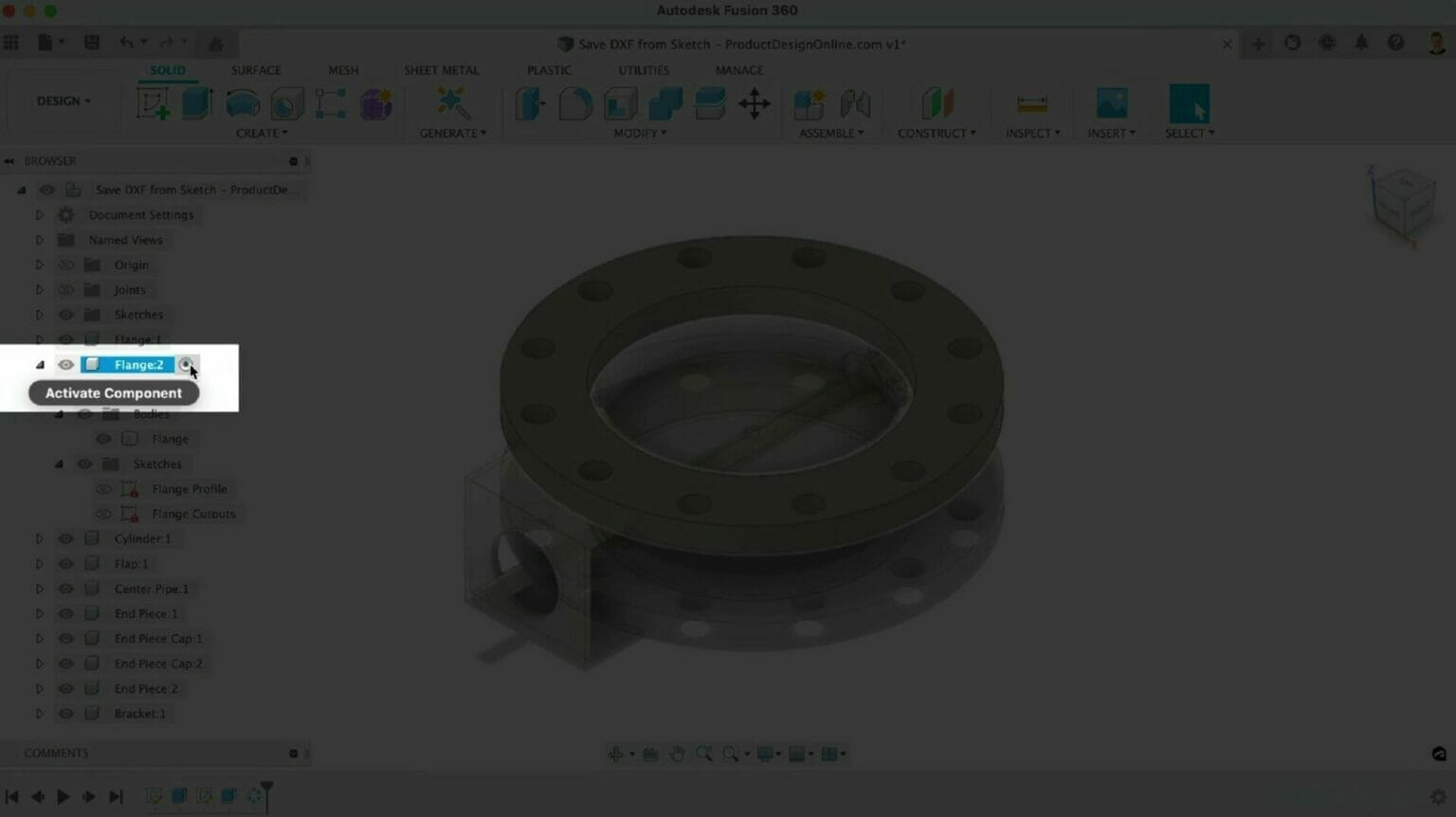Switch to the SHEET METAL tab

tap(442, 70)
